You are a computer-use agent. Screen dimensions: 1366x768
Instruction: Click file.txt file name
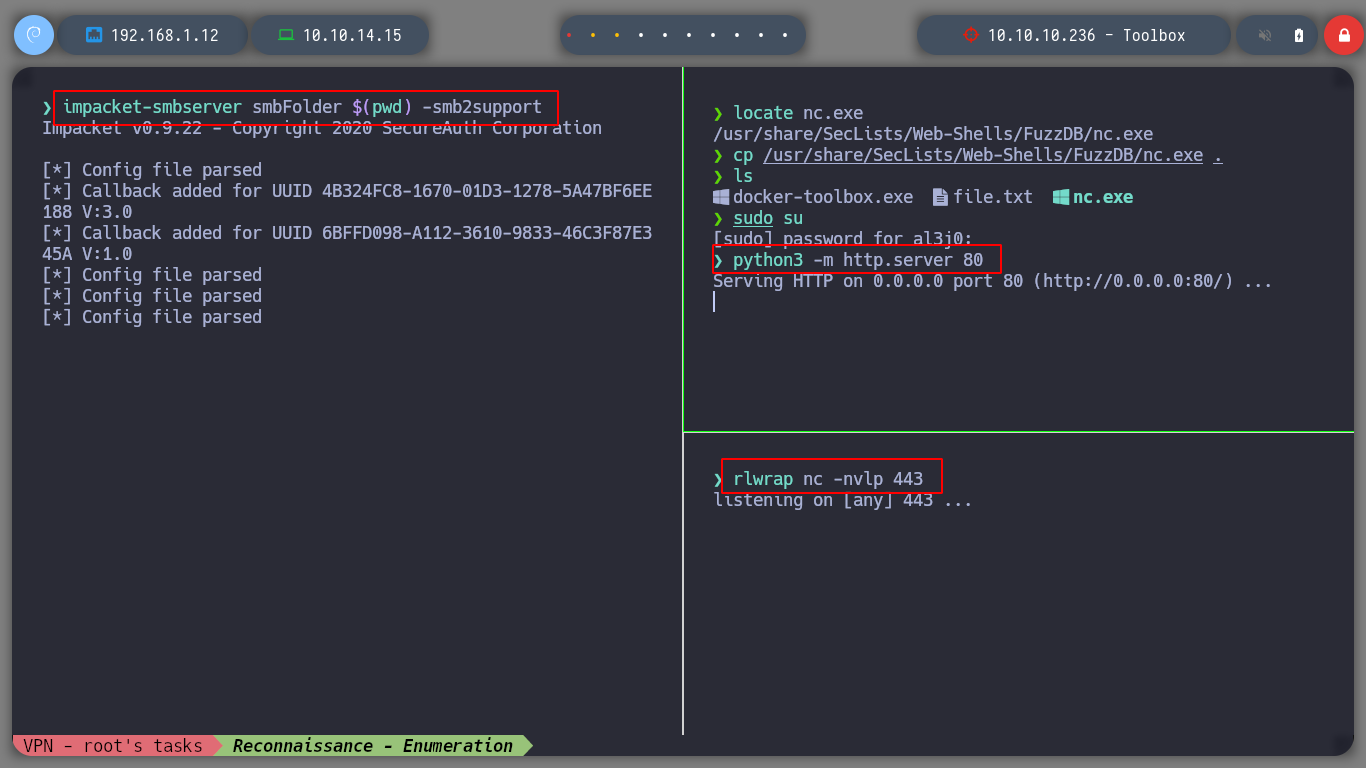[x=993, y=197]
